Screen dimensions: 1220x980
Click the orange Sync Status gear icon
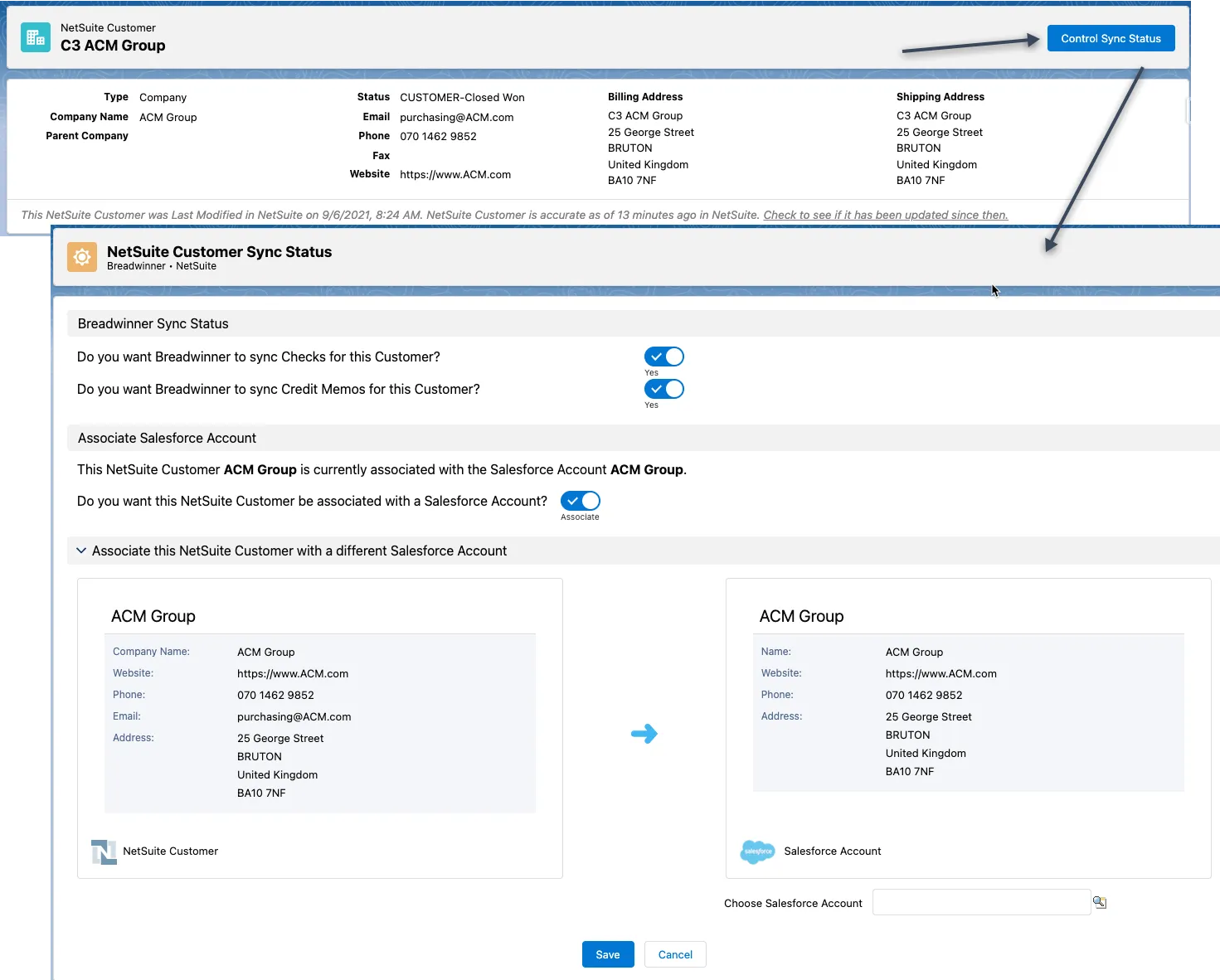click(x=82, y=257)
